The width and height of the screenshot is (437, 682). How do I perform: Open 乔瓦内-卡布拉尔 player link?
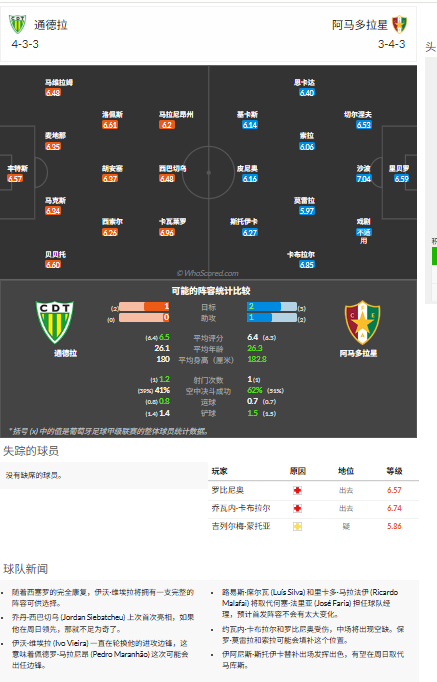pos(241,508)
